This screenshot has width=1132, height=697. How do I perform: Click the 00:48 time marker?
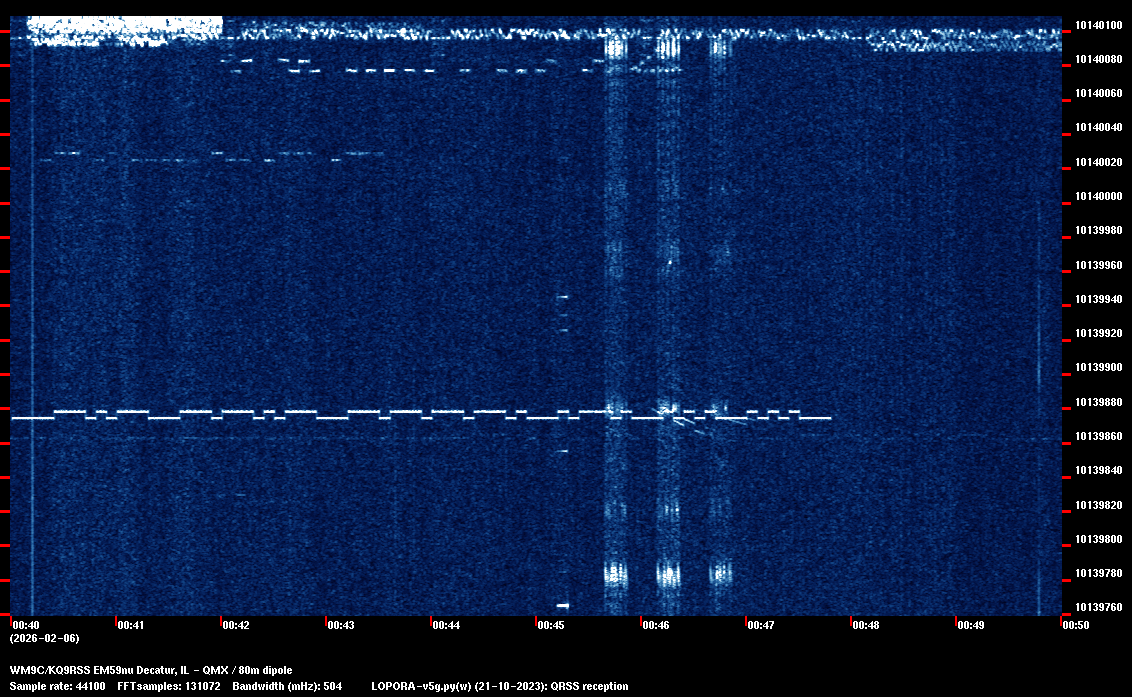866,625
